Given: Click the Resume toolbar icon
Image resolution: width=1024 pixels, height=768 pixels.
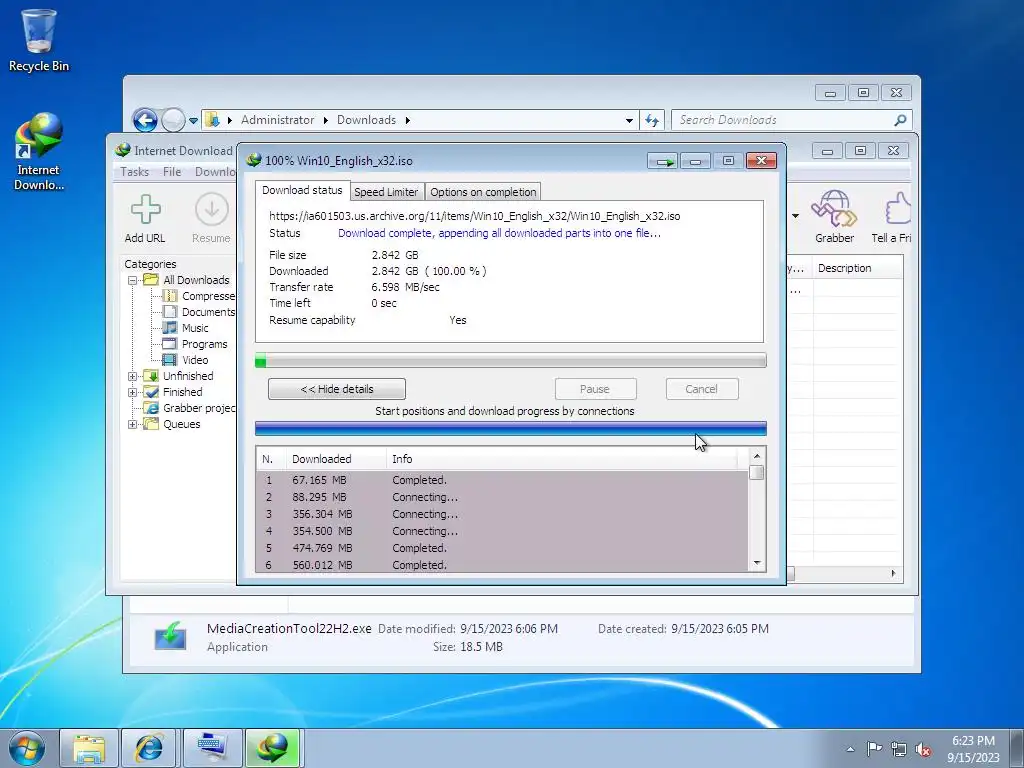Looking at the screenshot, I should coord(211,210).
